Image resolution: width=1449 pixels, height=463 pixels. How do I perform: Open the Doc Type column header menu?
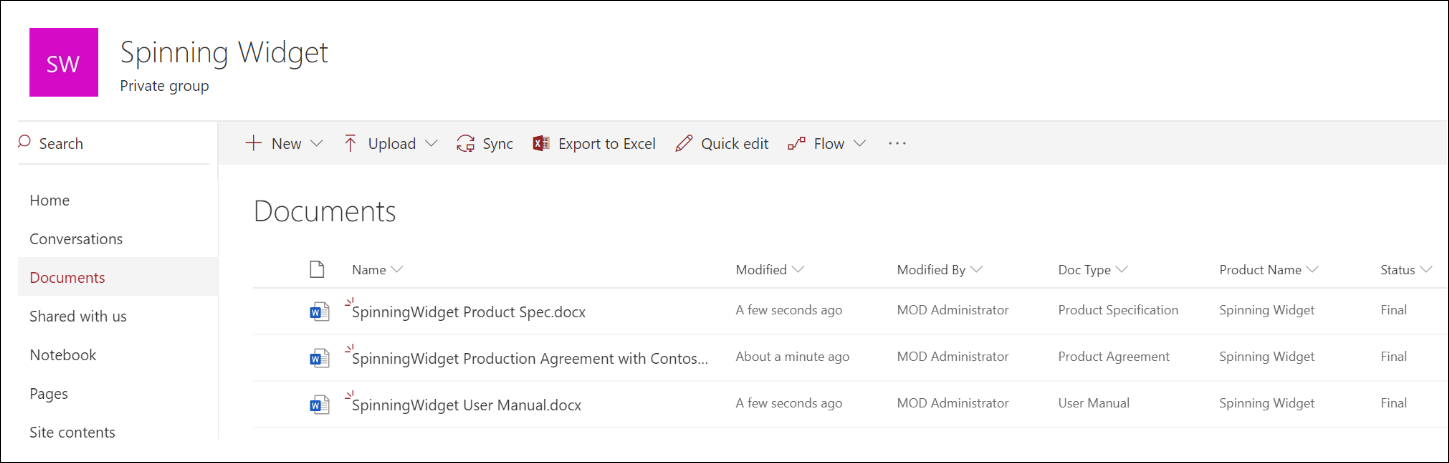(x=1122, y=270)
